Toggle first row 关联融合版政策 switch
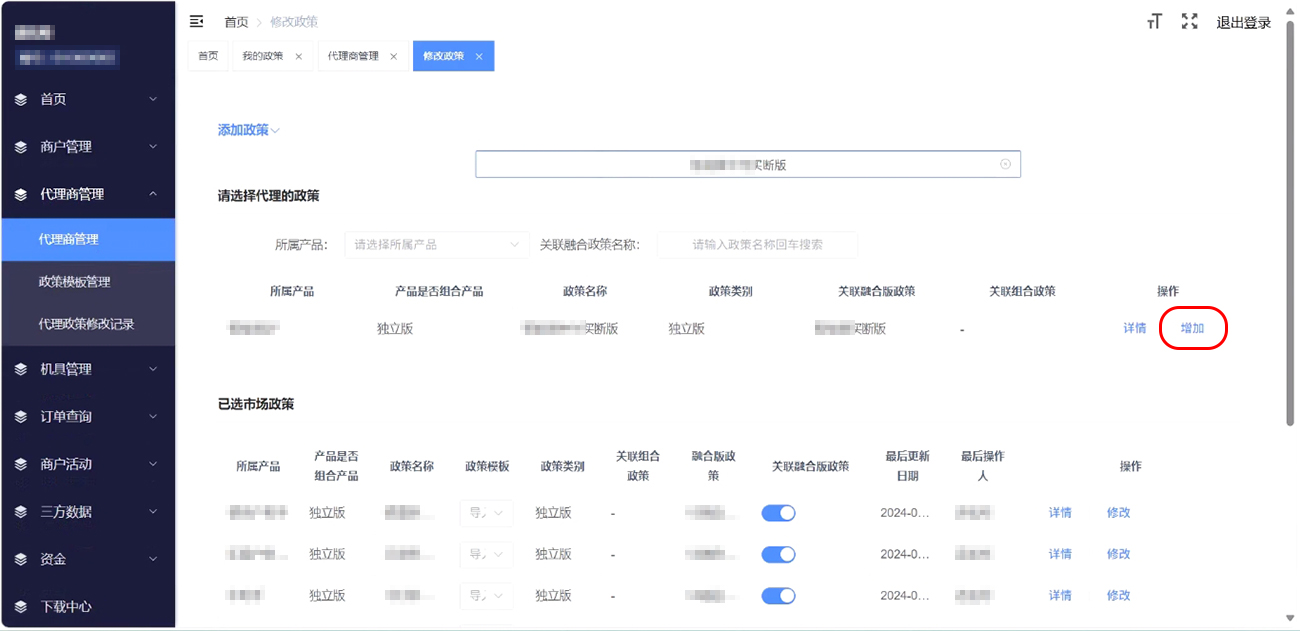 click(x=778, y=513)
